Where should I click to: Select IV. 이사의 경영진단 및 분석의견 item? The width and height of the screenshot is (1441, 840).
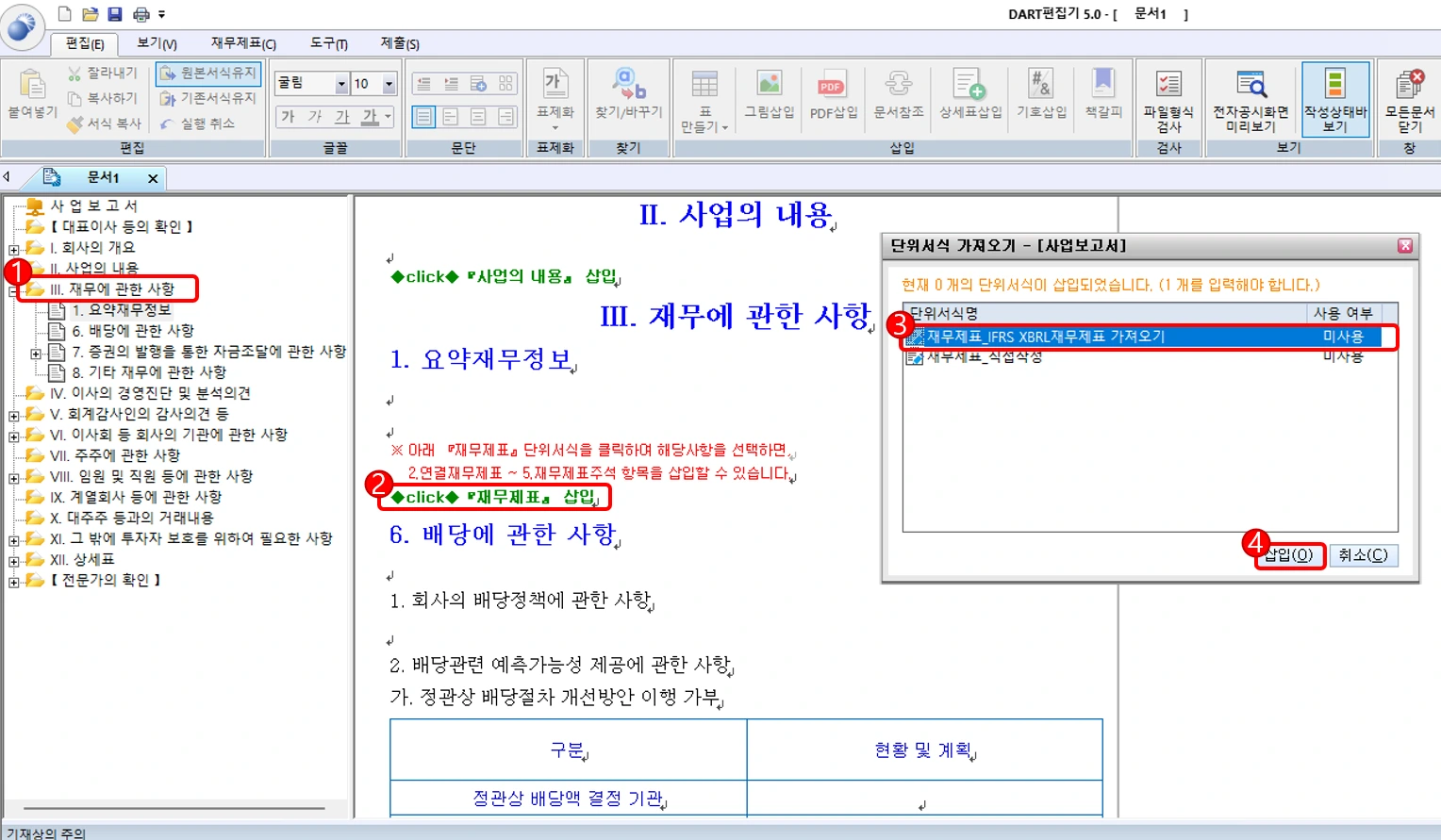[x=150, y=393]
